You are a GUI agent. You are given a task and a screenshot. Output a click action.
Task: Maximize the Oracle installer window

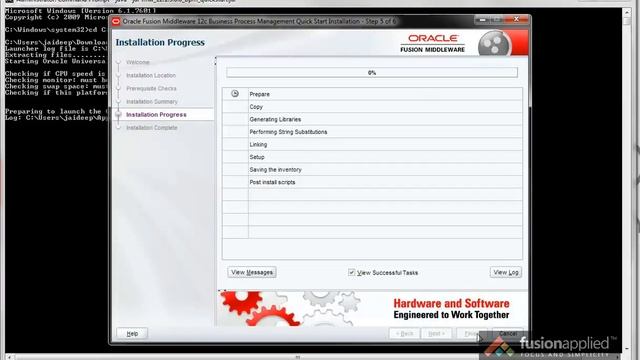pos(496,19)
